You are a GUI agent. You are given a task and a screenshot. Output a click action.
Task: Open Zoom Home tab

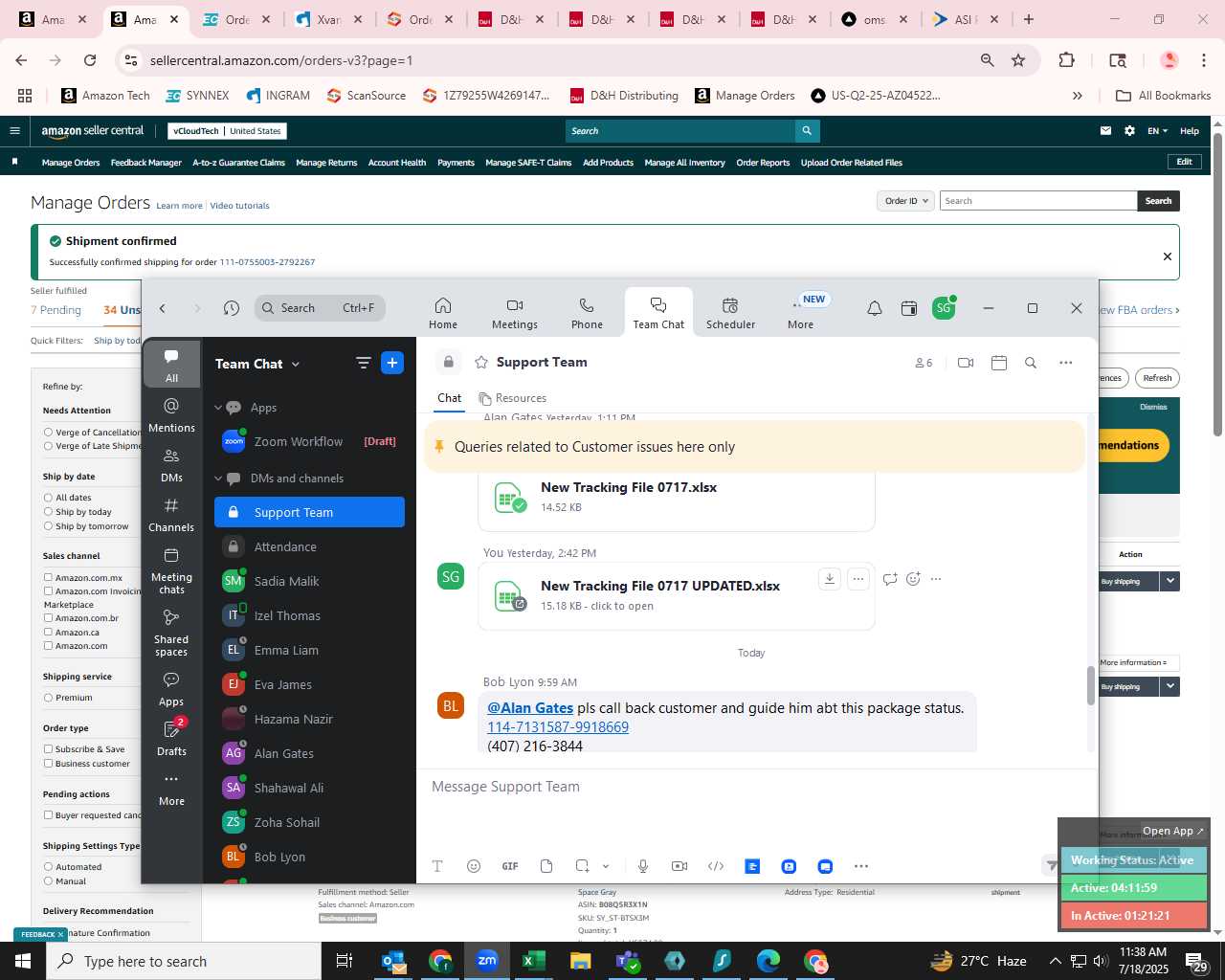pyautogui.click(x=442, y=313)
